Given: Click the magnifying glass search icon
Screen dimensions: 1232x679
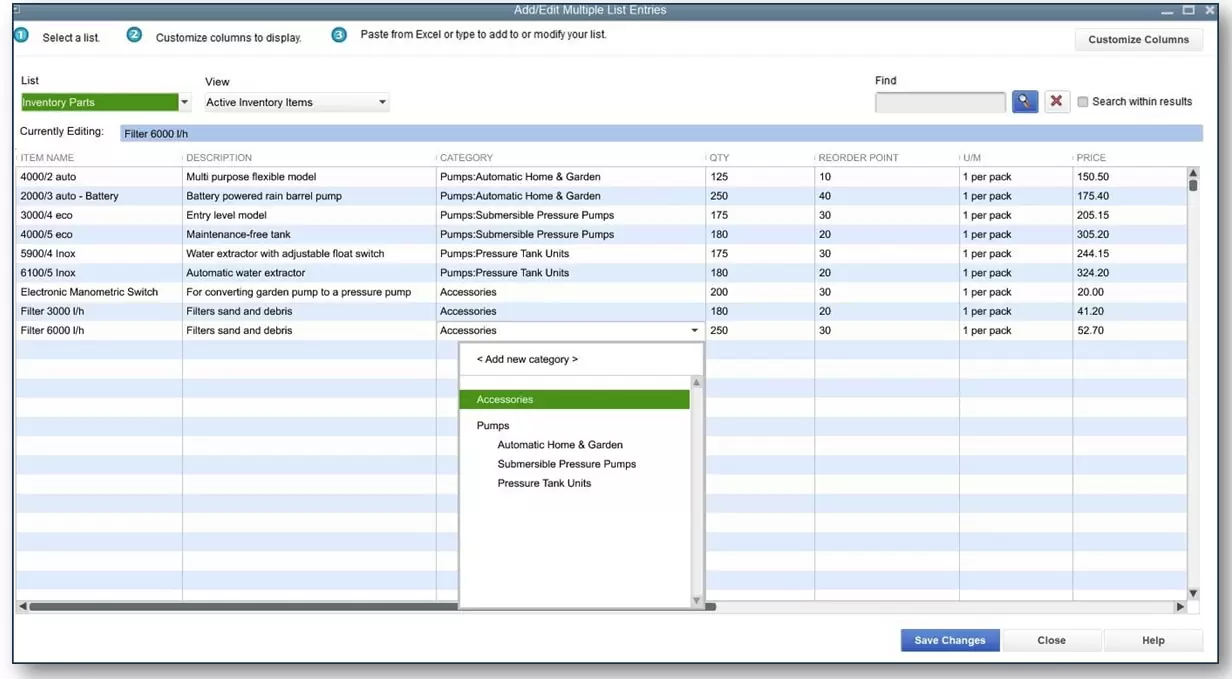Looking at the screenshot, I should click(x=1025, y=102).
